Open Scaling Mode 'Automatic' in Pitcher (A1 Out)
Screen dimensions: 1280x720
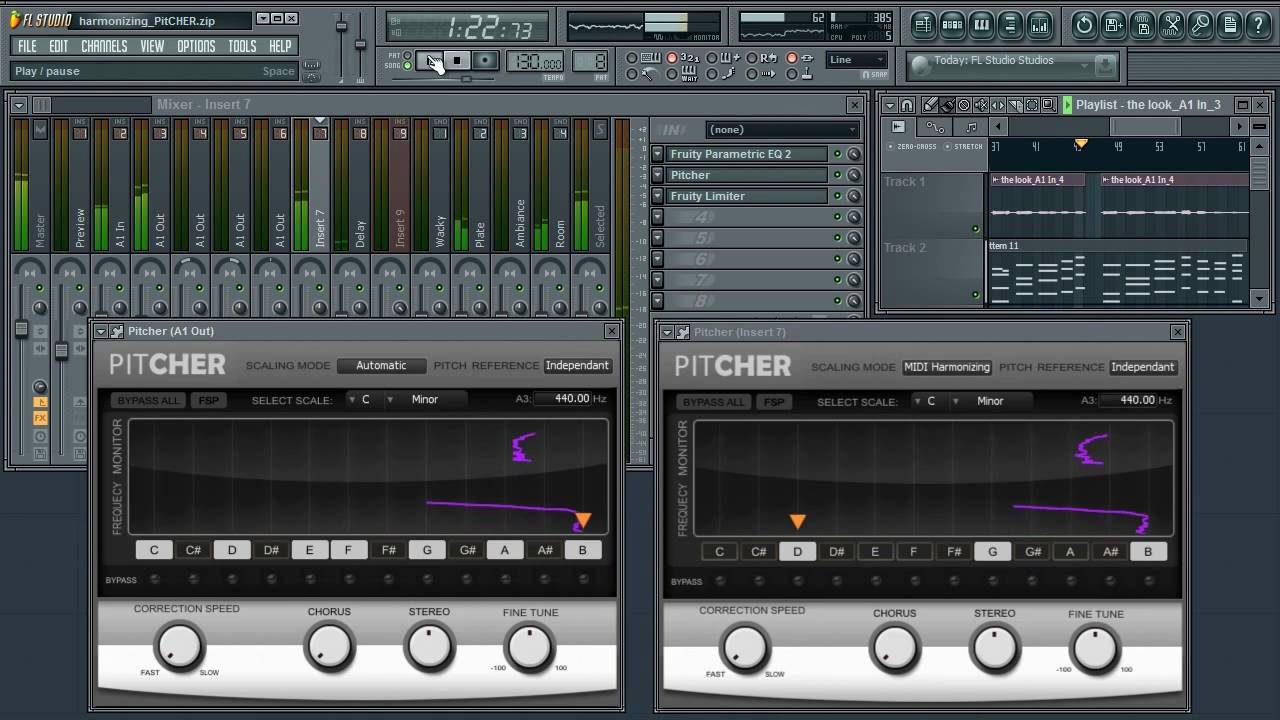381,365
